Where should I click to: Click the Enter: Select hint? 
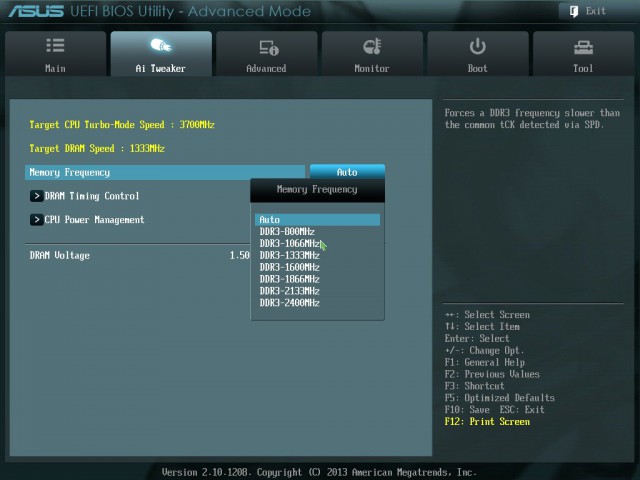tap(477, 338)
